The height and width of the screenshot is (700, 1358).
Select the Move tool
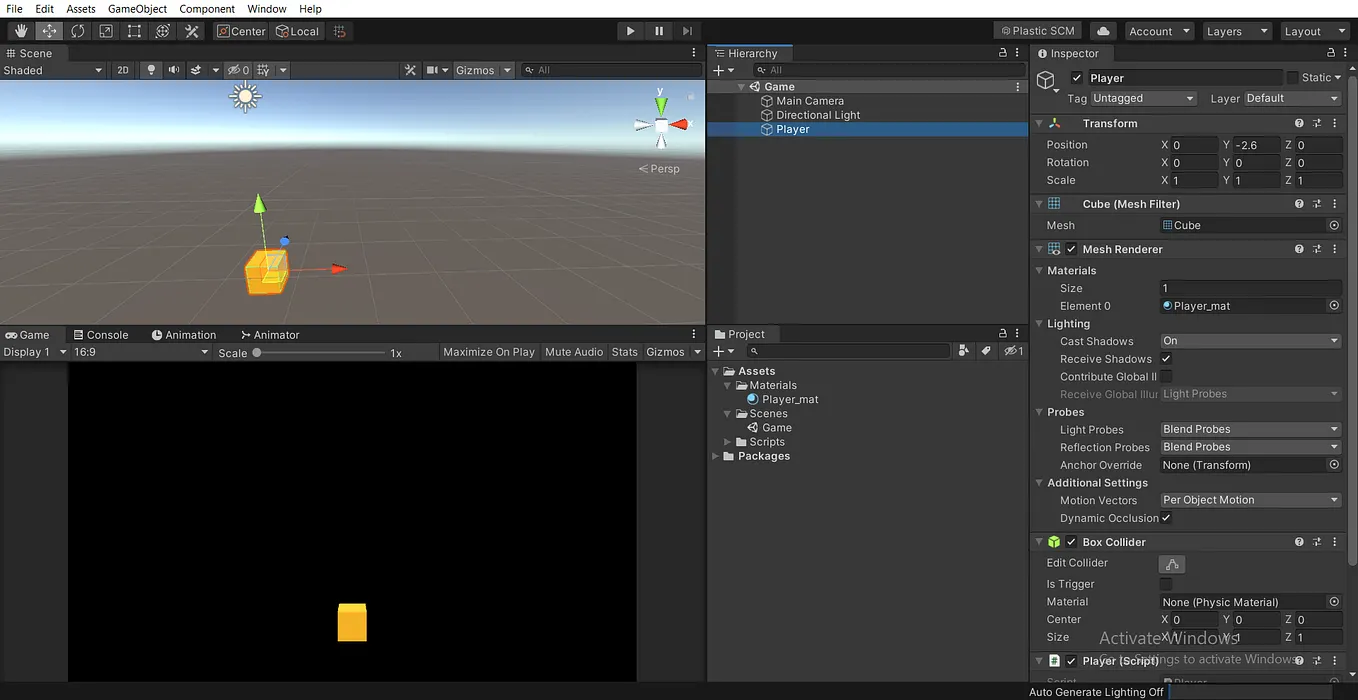pyautogui.click(x=48, y=31)
